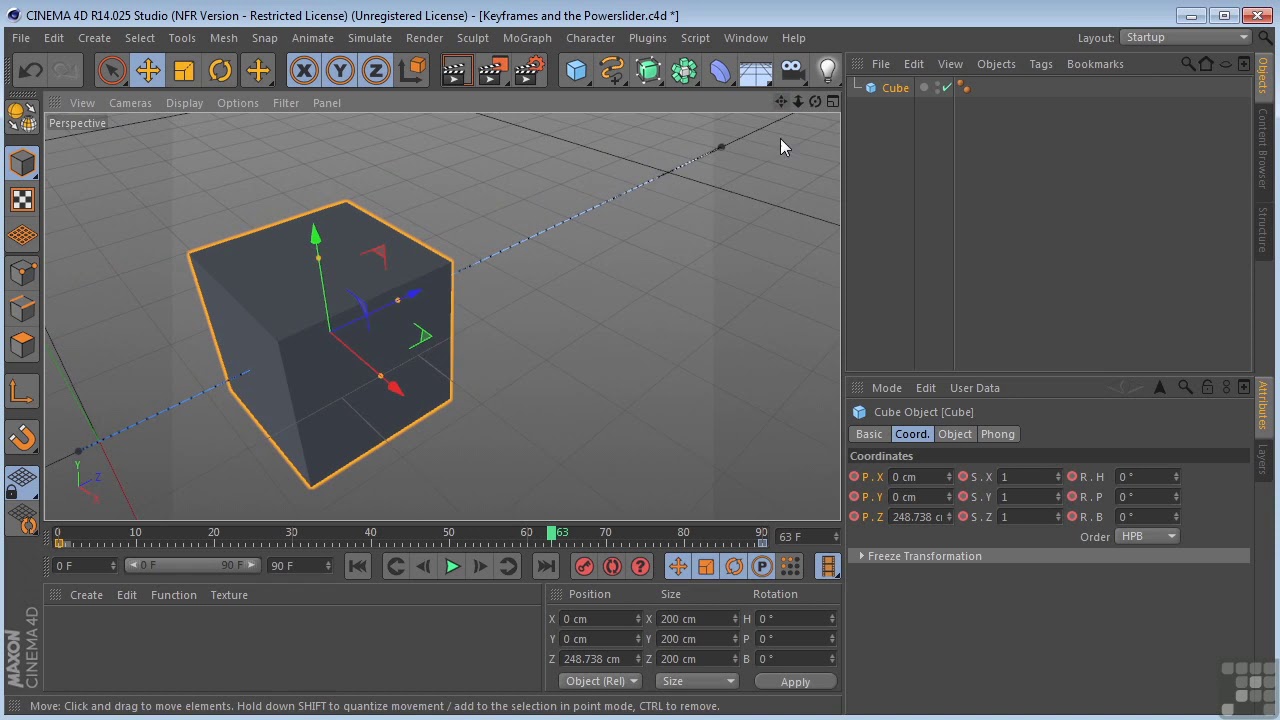This screenshot has height=720, width=1280.
Task: Select the Live Selection tool
Action: click(112, 70)
